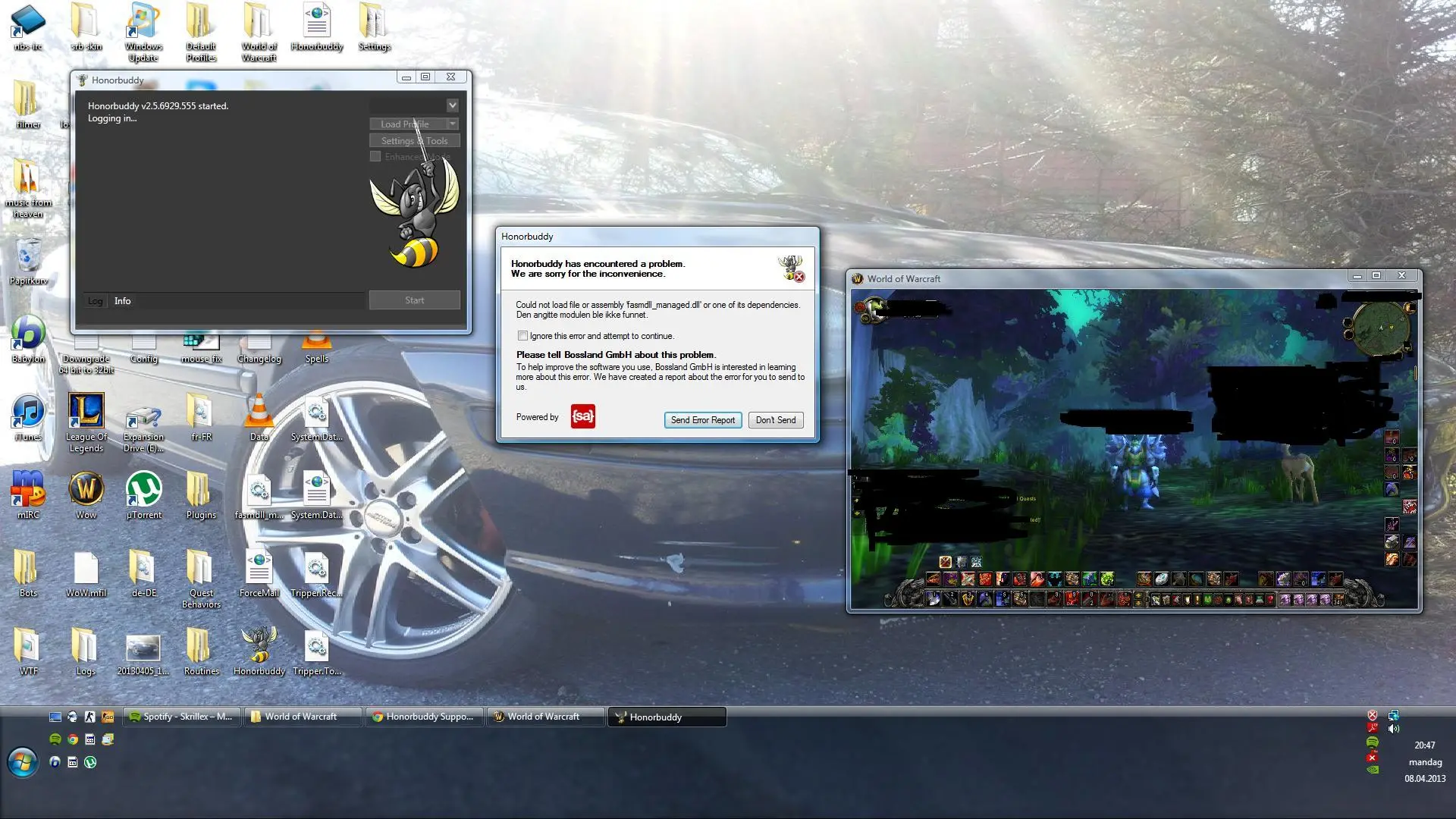
Task: Click the clock showing 20:47
Action: coord(1425,745)
